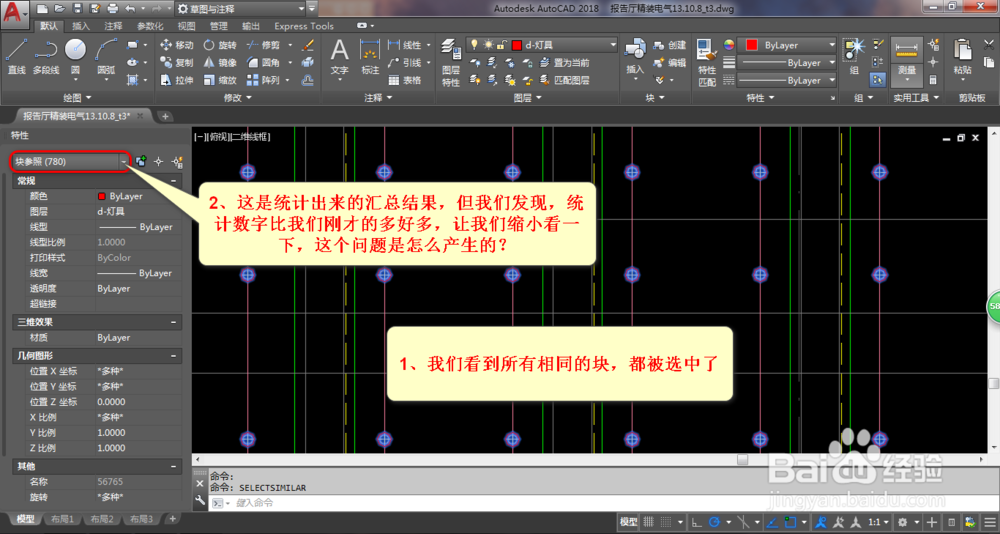Open the ByLayer object color dropdown
Screen dimensions: 1000x534
pos(787,45)
